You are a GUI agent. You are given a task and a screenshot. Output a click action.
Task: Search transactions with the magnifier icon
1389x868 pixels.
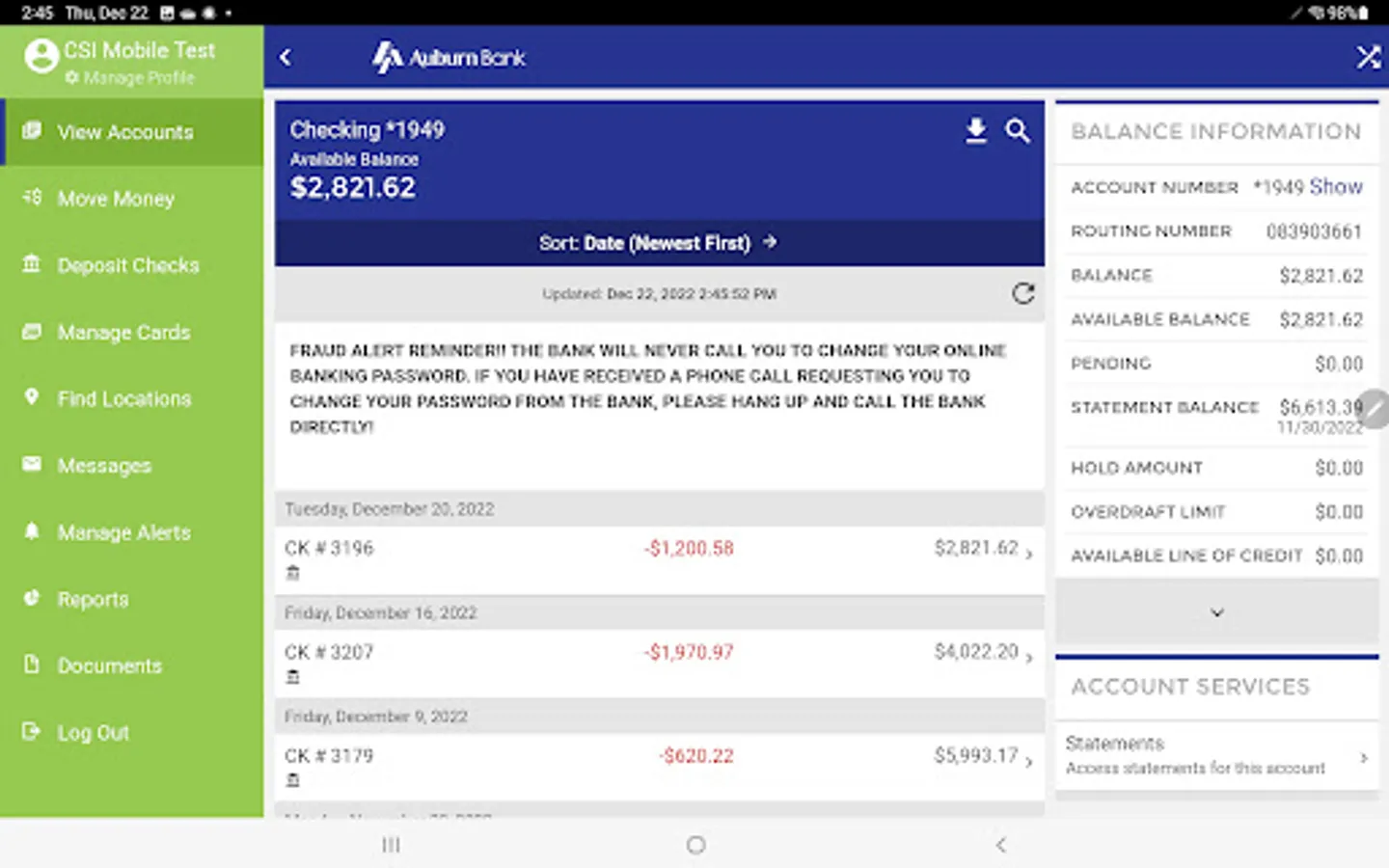[1018, 131]
